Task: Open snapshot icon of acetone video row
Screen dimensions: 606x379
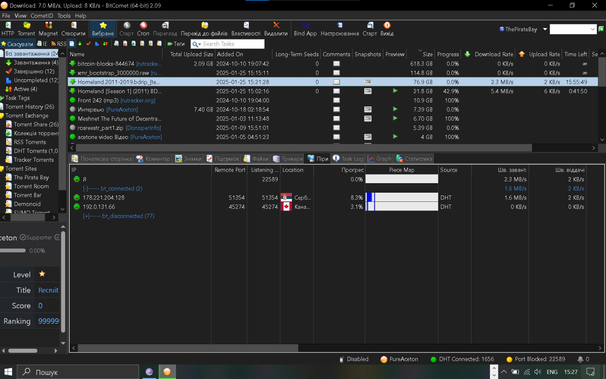Action: 368,137
